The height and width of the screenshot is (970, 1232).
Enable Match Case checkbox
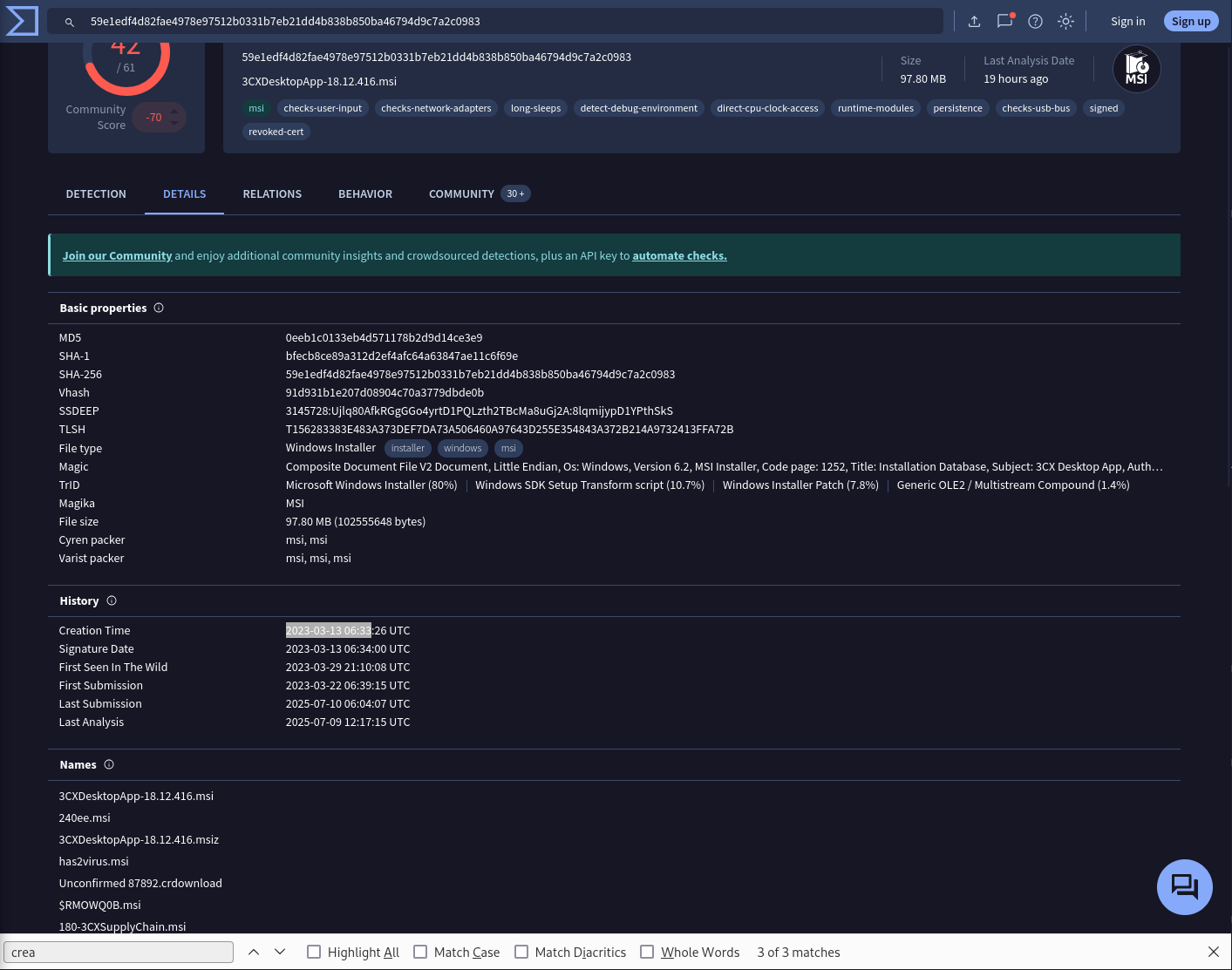[x=420, y=952]
